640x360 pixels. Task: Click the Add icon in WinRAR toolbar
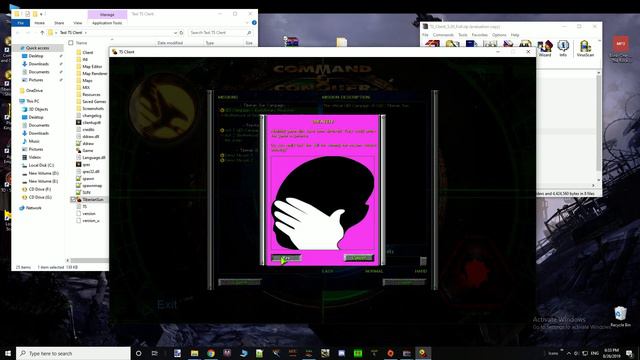point(432,44)
